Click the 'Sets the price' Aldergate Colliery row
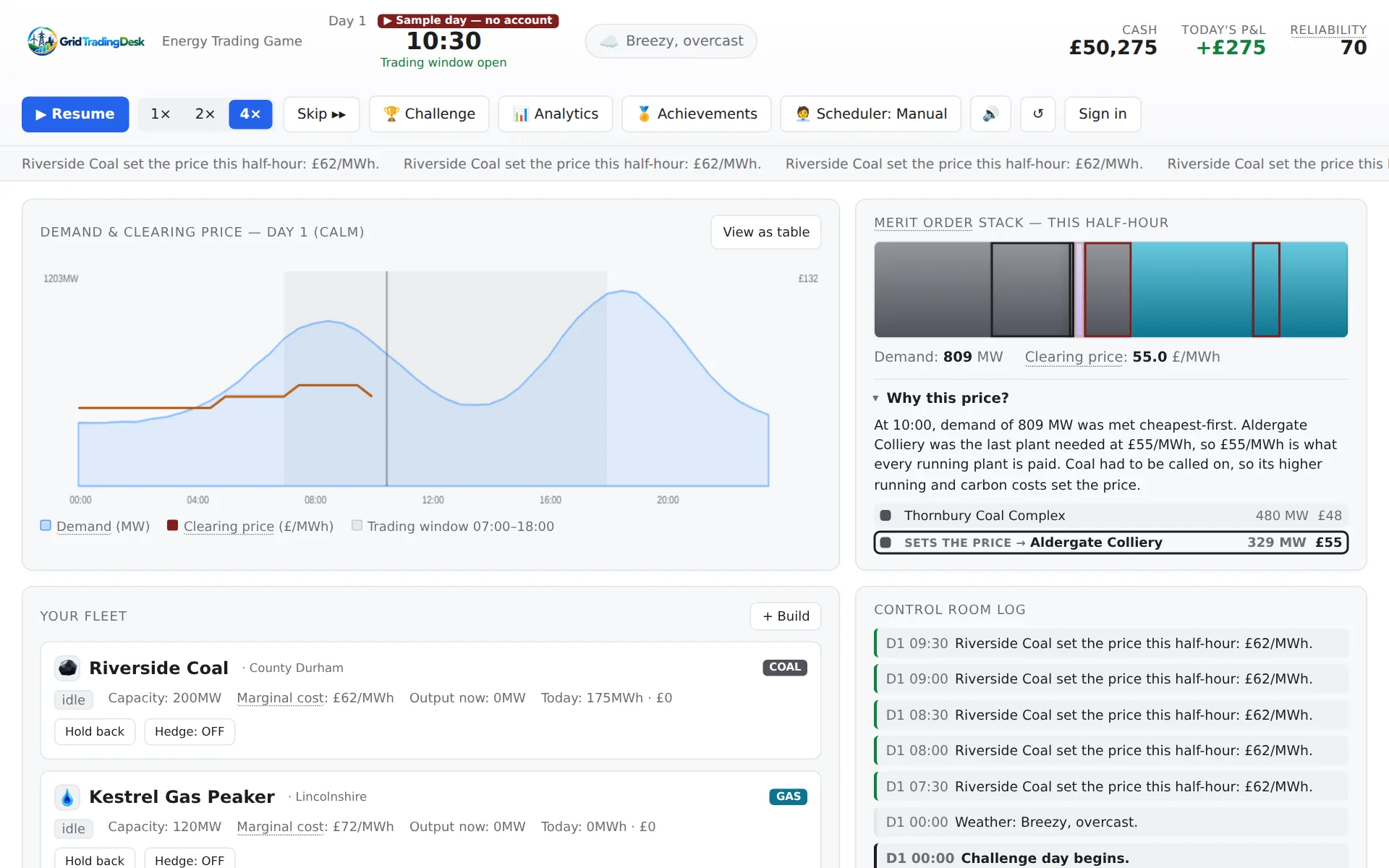This screenshot has width=1389, height=868. point(1110,542)
